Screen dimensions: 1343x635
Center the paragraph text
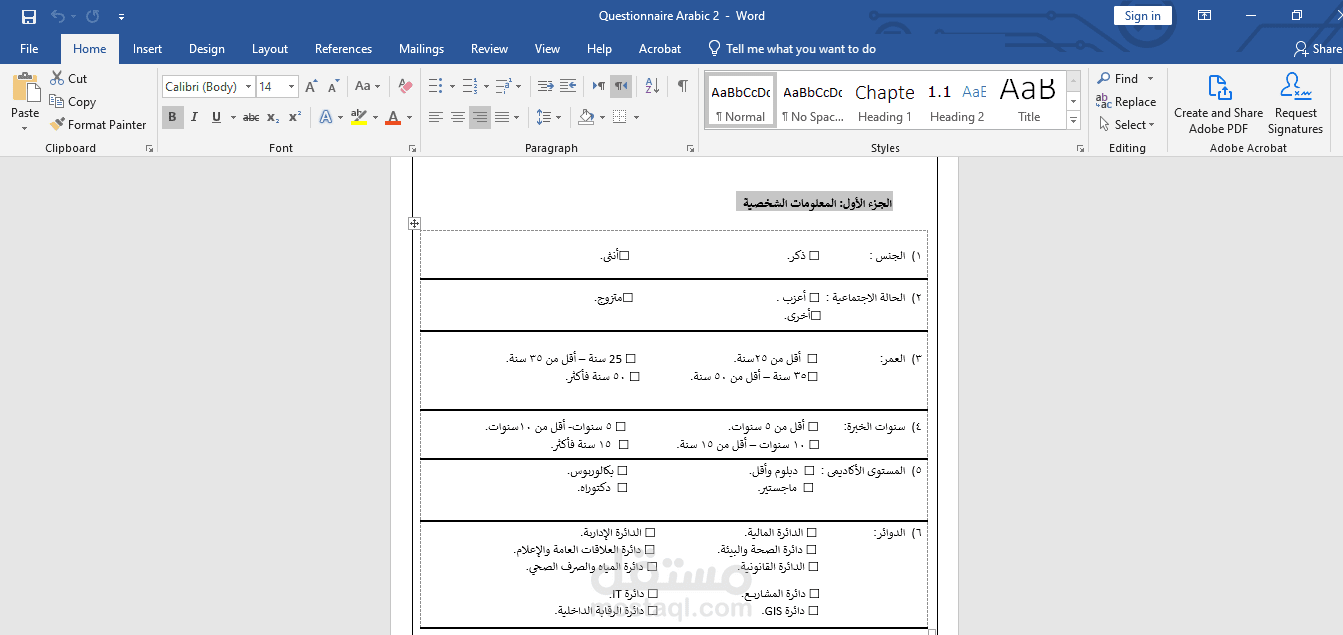click(458, 117)
